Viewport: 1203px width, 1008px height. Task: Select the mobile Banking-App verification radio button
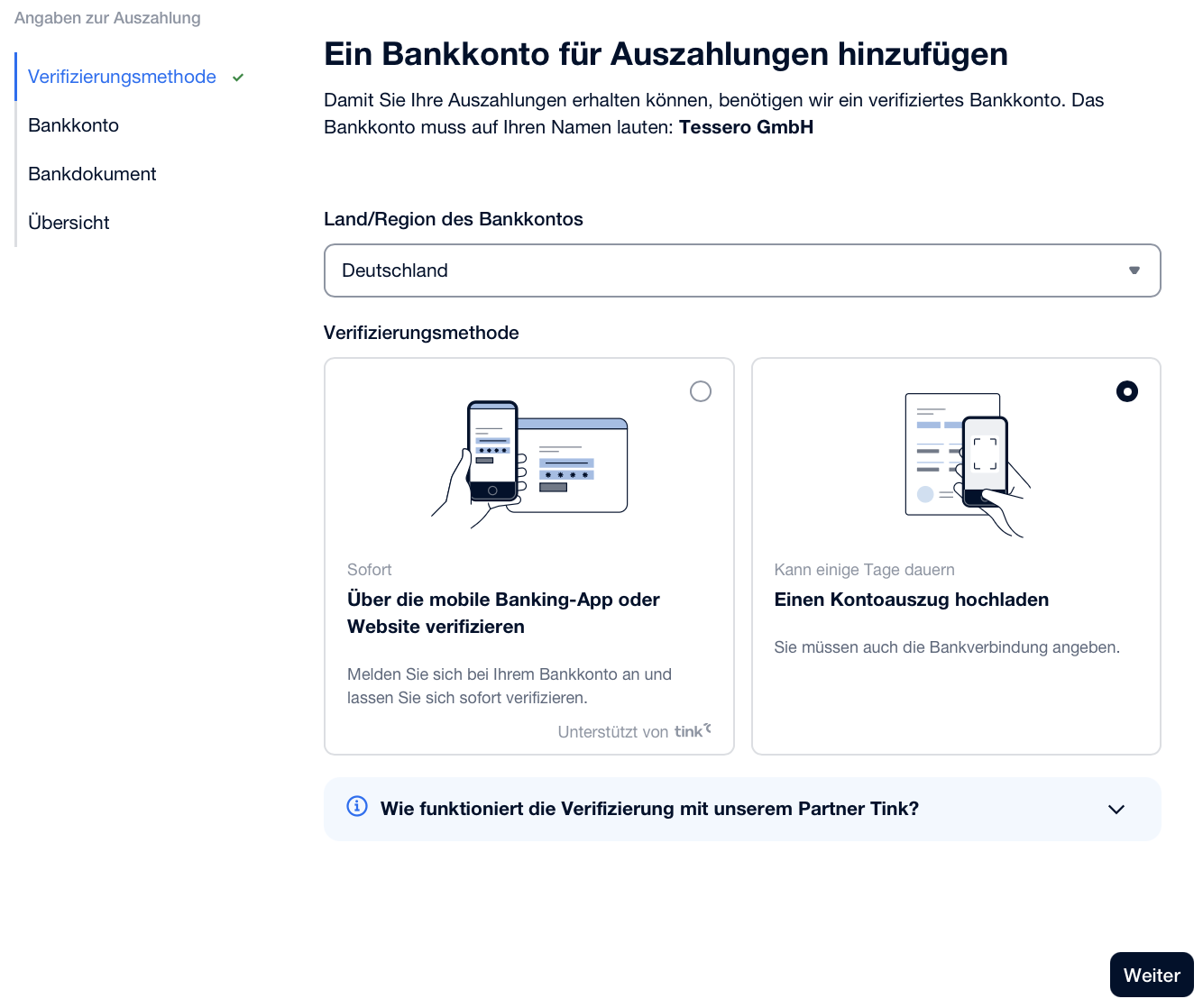click(701, 391)
